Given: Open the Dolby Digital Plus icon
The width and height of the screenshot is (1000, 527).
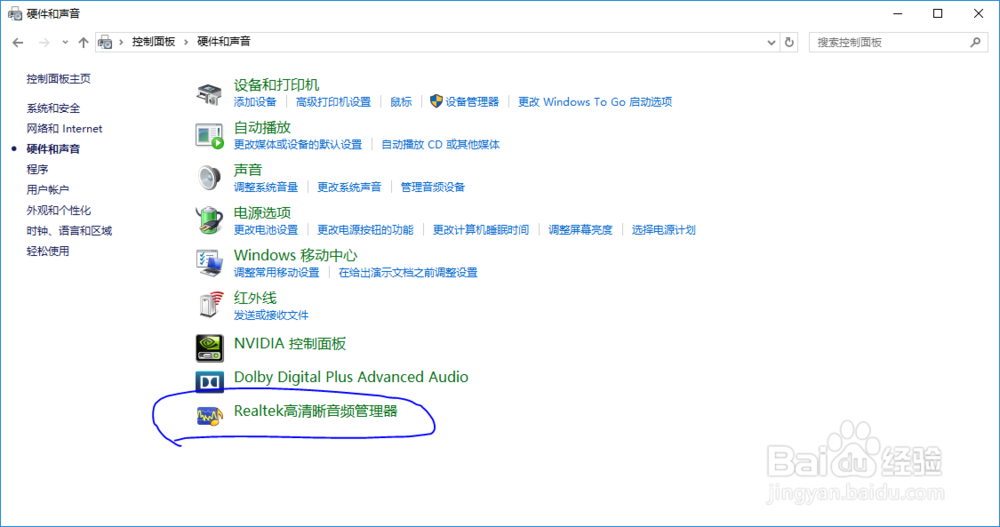Looking at the screenshot, I should 209,382.
